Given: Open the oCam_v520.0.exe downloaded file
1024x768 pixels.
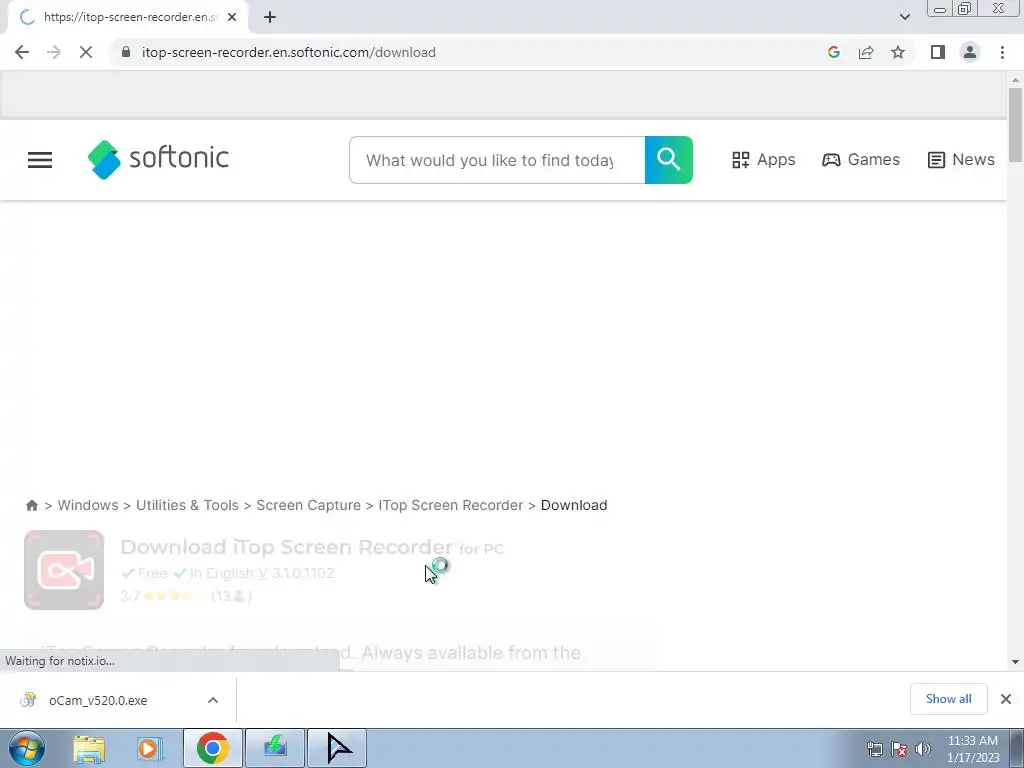Looking at the screenshot, I should click(x=98, y=700).
